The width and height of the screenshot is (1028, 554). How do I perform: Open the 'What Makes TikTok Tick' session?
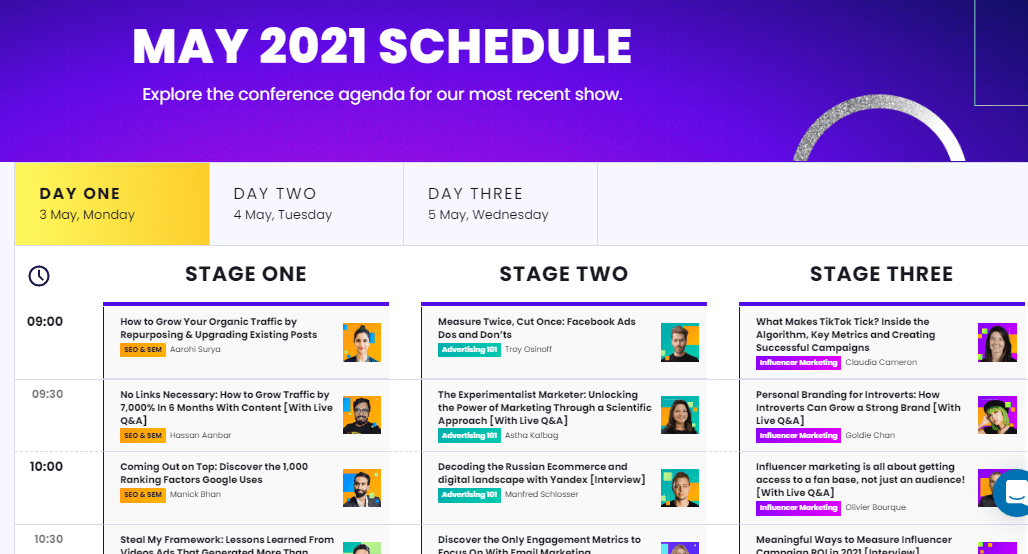tap(845, 334)
